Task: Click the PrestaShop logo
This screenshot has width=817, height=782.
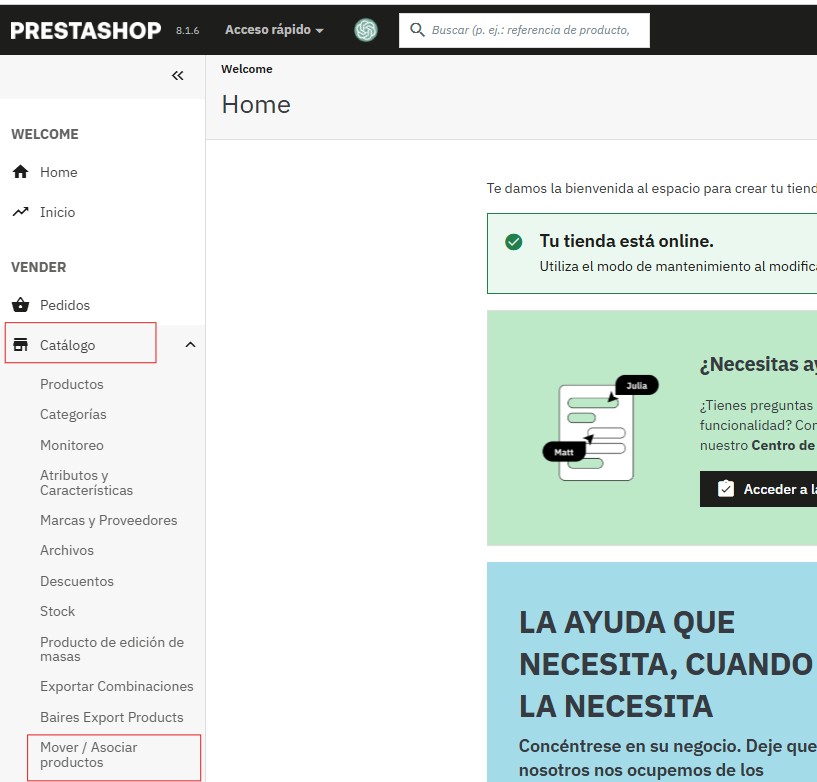Action: point(86,30)
